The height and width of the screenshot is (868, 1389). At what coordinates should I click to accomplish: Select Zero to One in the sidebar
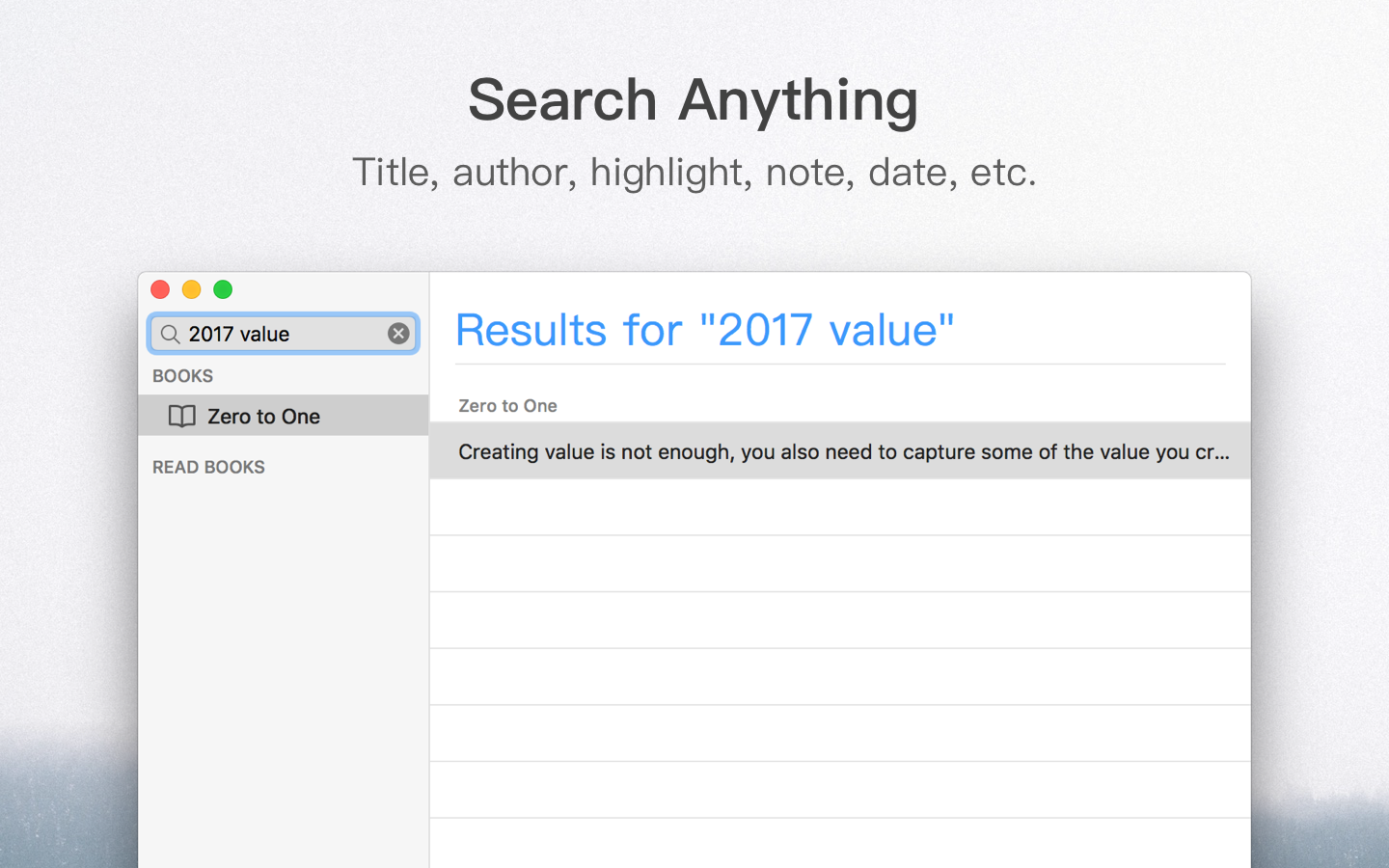(x=263, y=416)
